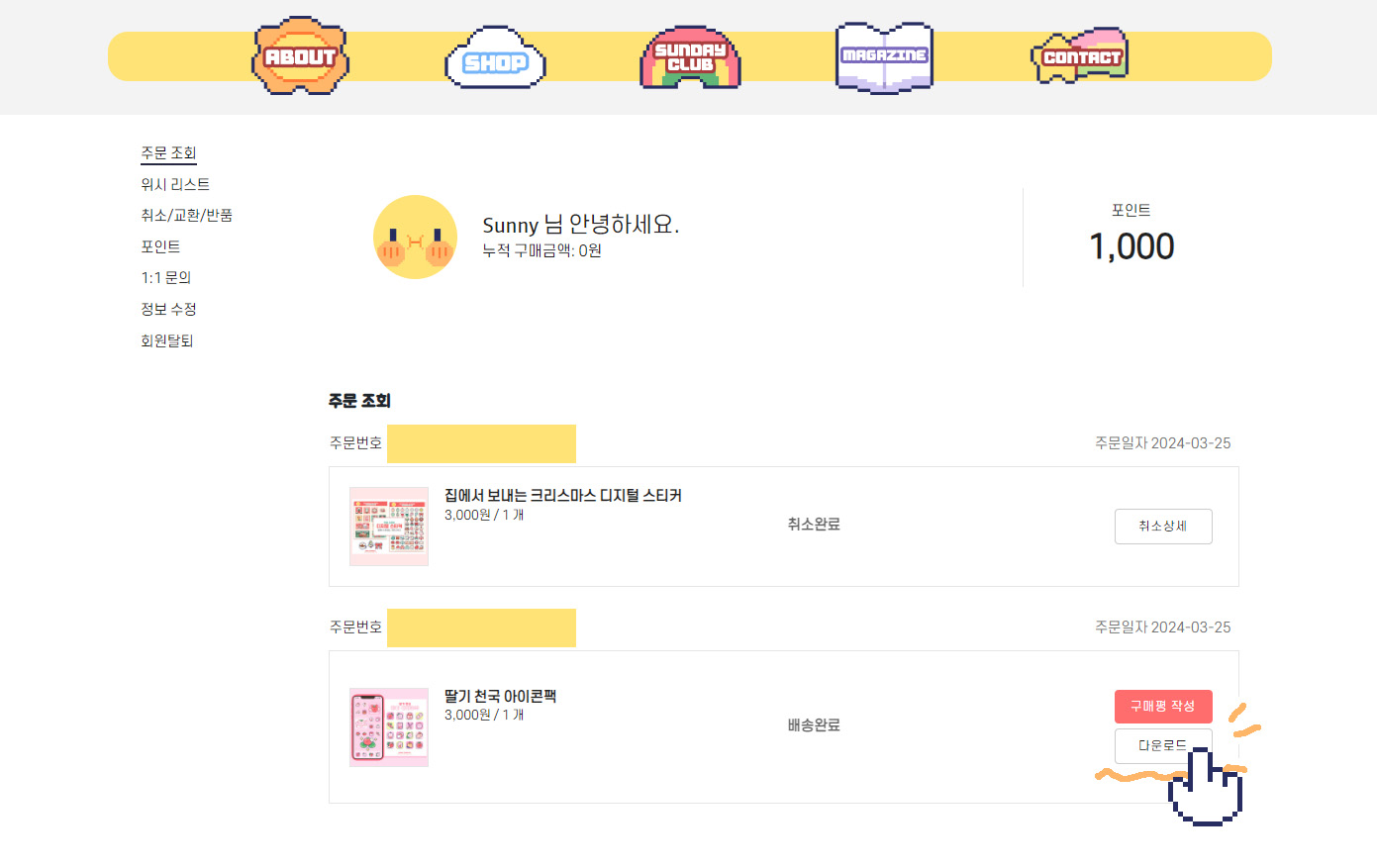Click the 취소상세 button
The height and width of the screenshot is (868, 1377).
[1162, 527]
